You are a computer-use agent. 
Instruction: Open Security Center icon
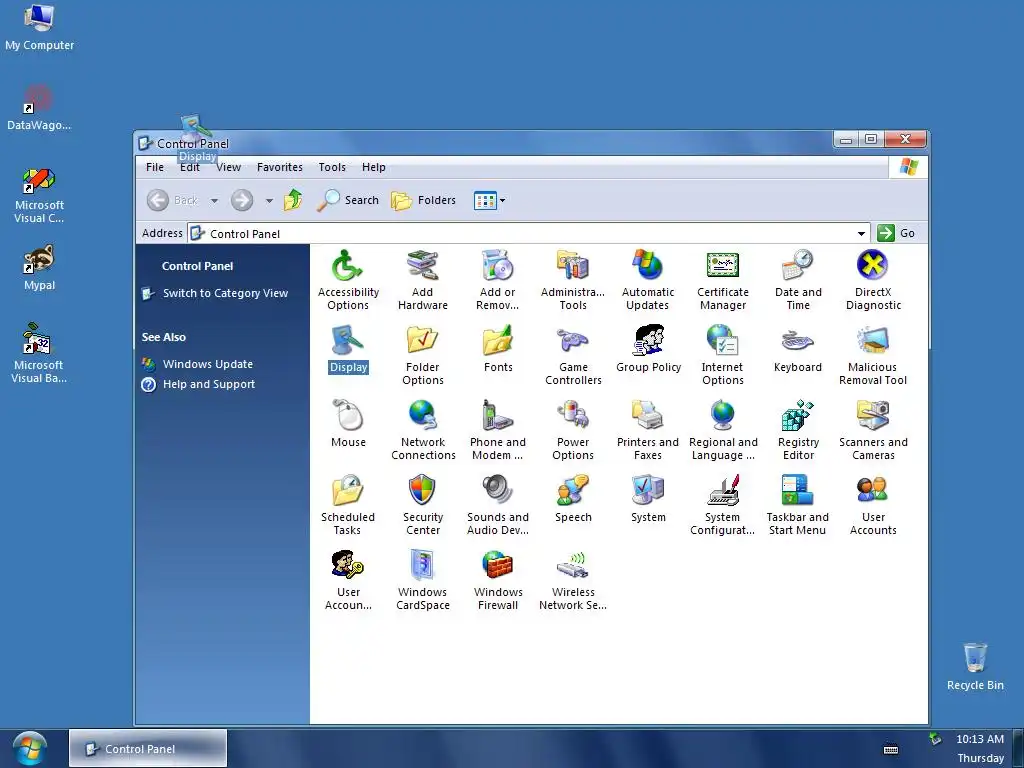coord(423,505)
